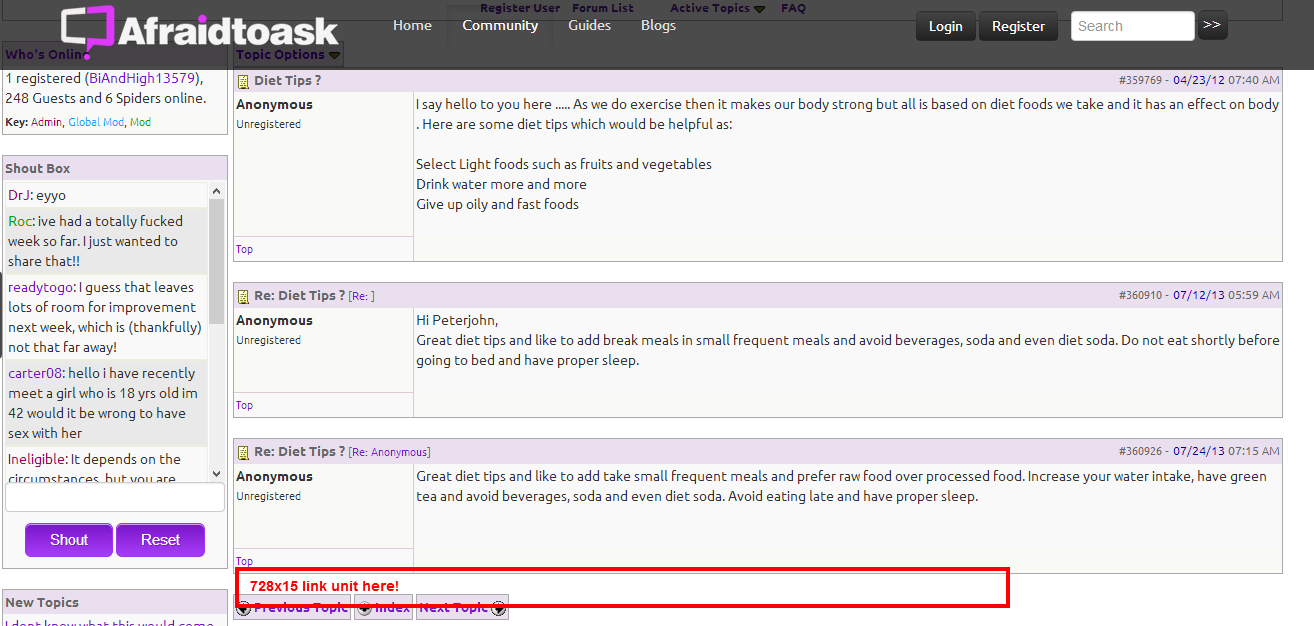Viewport: 1314px width, 626px height.
Task: Open the Active Topics dropdown
Action: 717,8
